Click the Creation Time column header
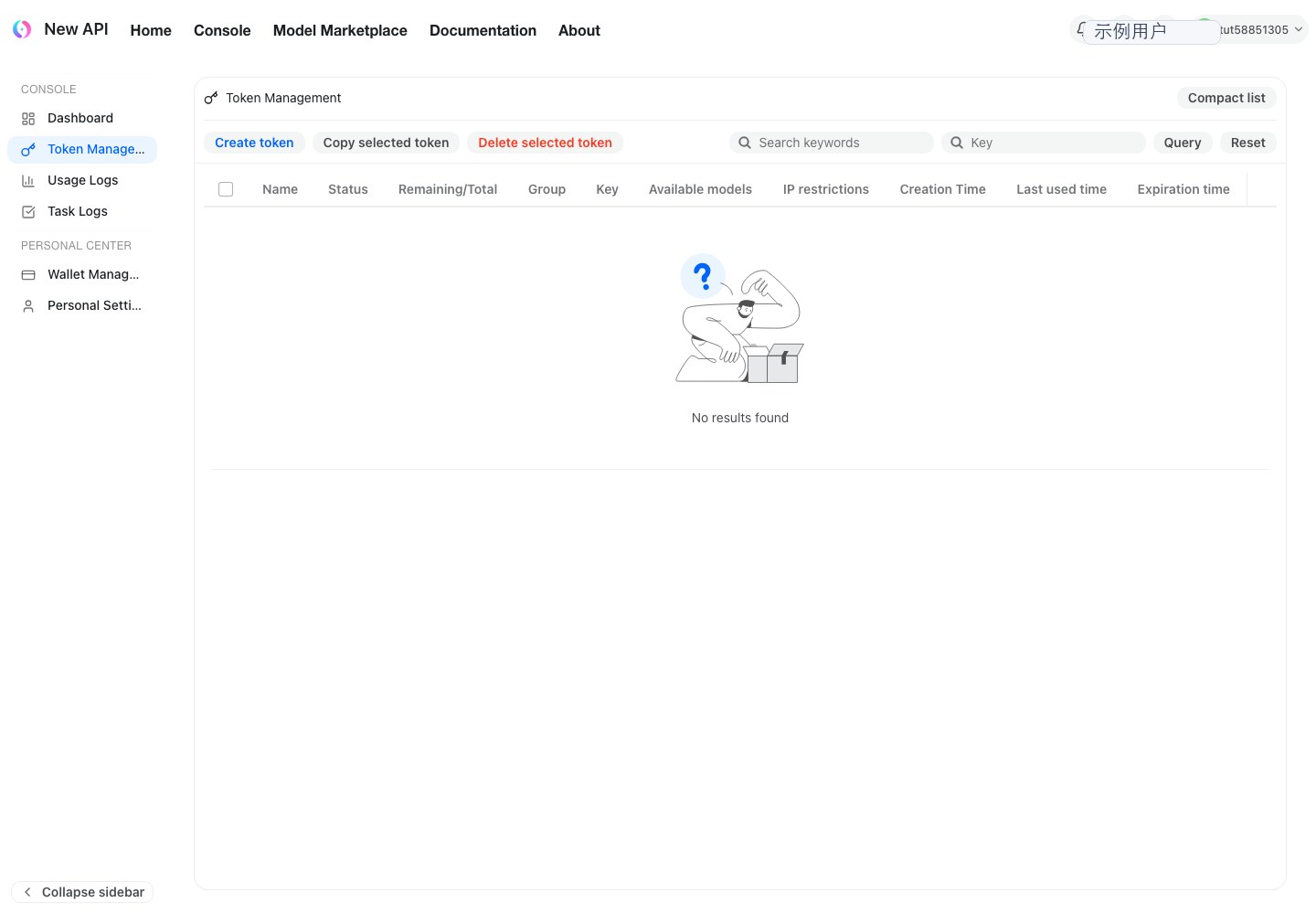Image resolution: width=1316 pixels, height=914 pixels. 943,189
